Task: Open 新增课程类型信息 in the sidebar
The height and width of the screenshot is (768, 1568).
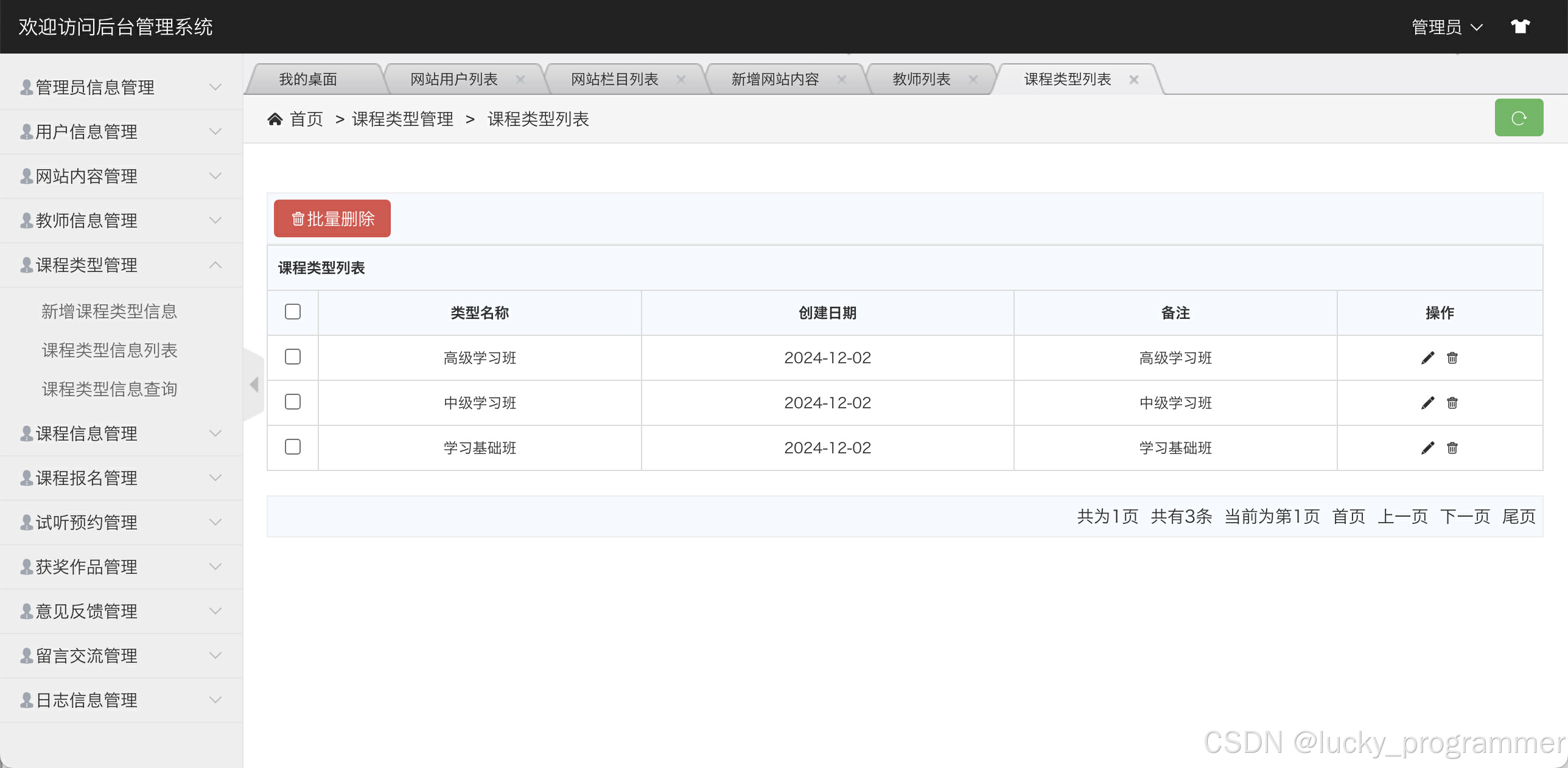Action: (x=110, y=312)
